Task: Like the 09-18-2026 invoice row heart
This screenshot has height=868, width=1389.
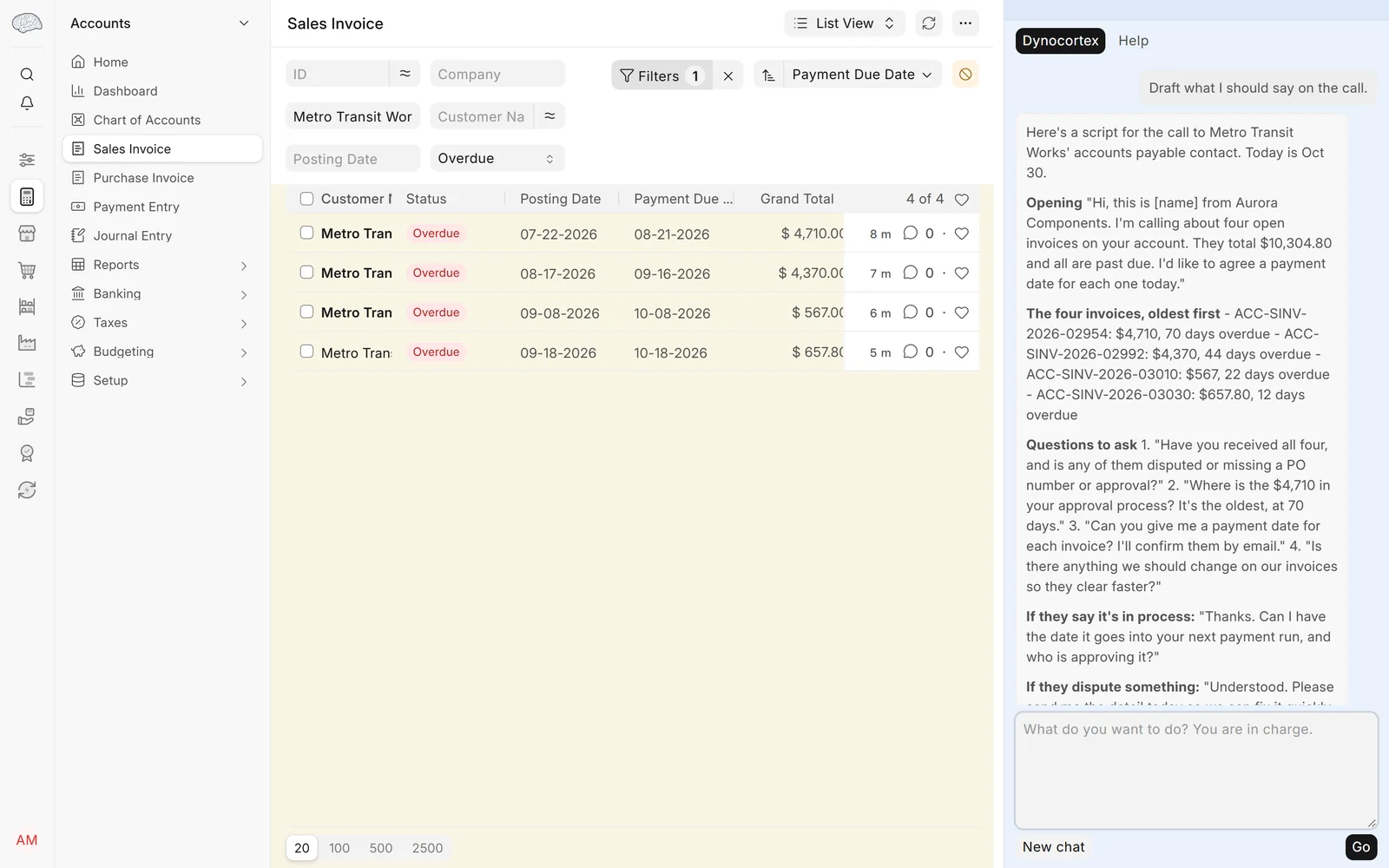Action: [x=962, y=352]
